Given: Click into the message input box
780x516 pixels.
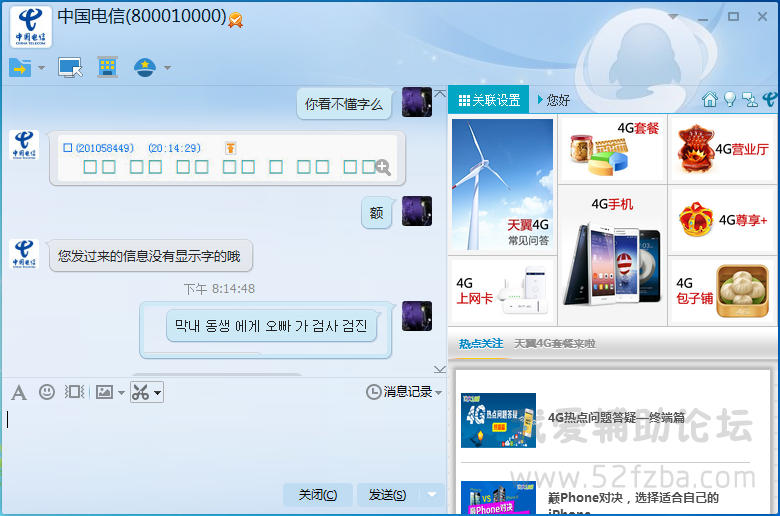Looking at the screenshot, I should [224, 443].
